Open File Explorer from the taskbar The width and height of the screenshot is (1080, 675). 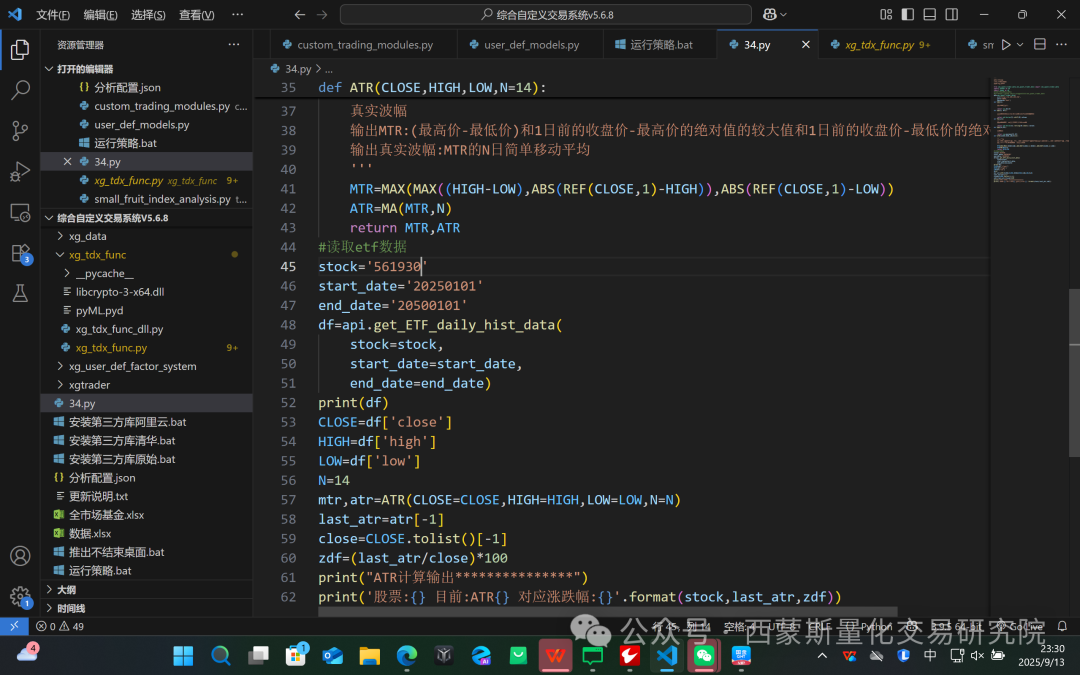pos(369,656)
